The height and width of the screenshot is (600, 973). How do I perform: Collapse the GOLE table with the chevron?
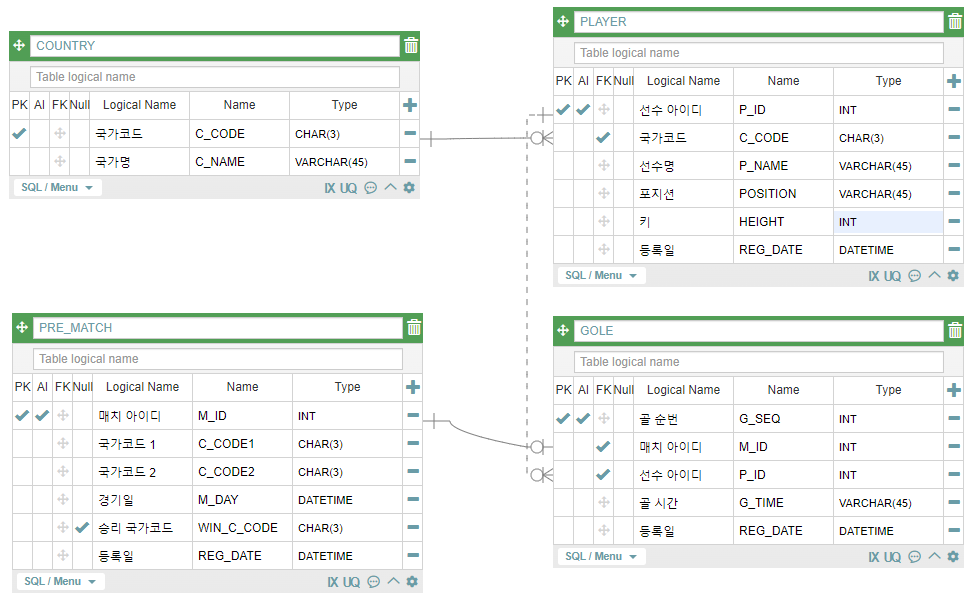click(935, 556)
